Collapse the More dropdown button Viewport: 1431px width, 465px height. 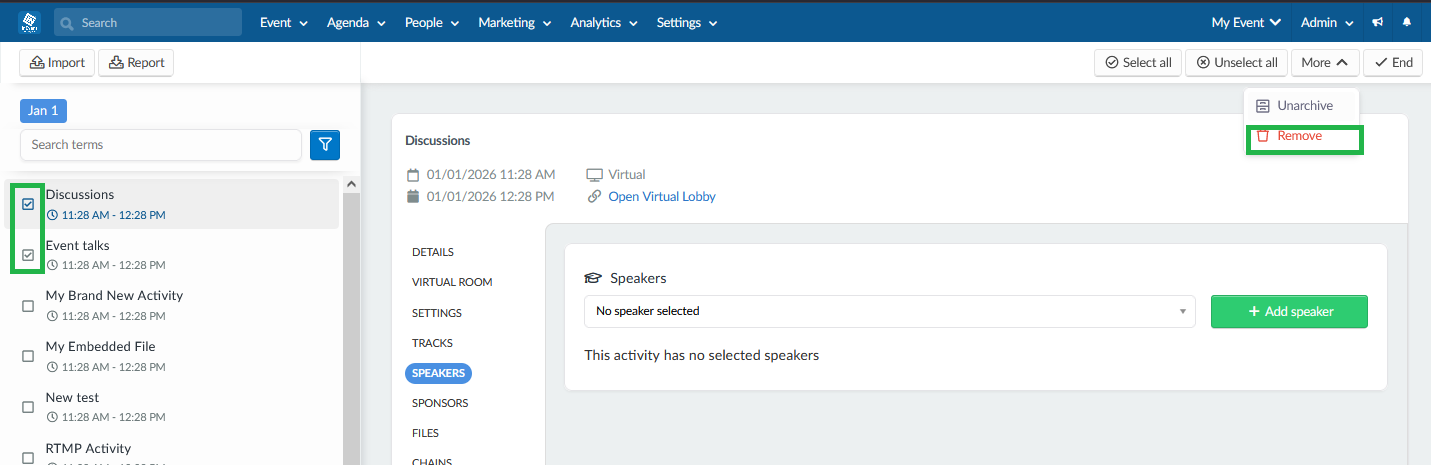(1325, 62)
